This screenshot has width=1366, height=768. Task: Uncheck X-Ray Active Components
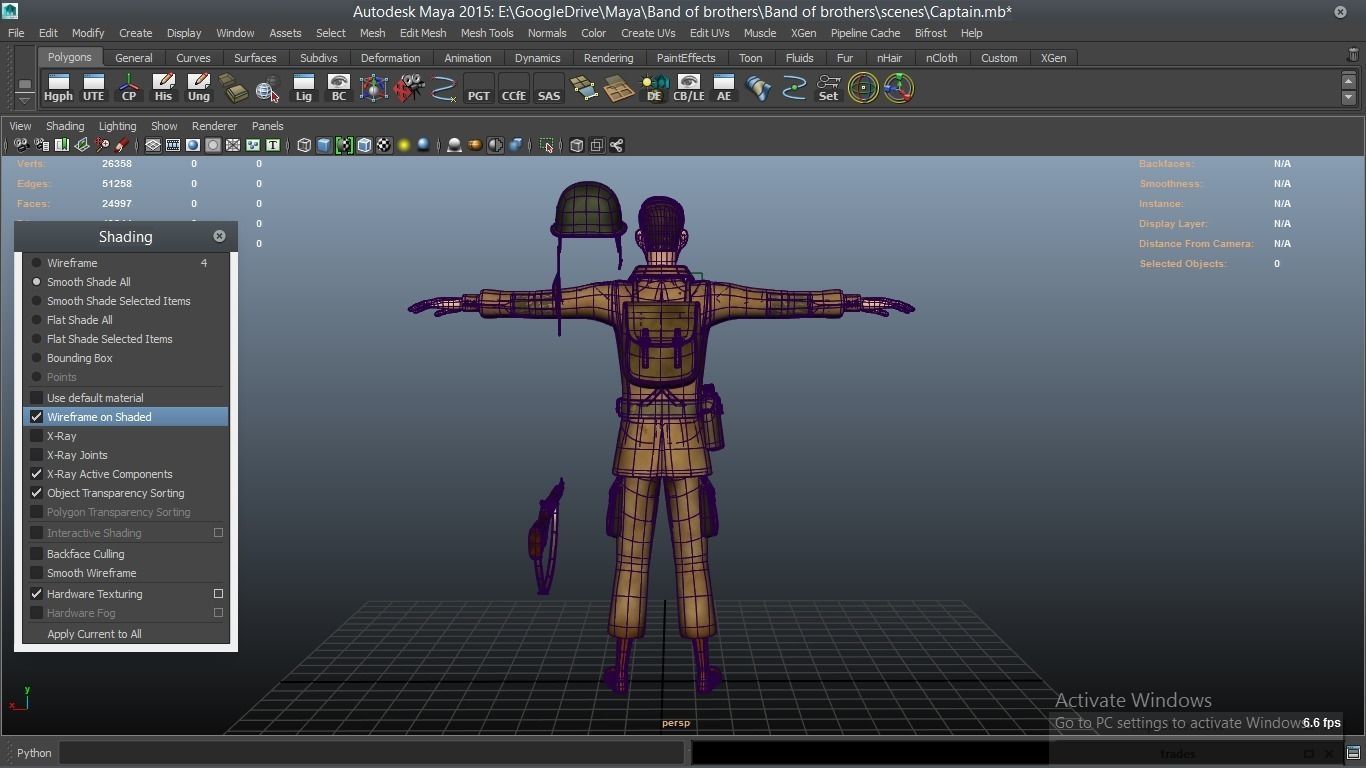coord(37,474)
